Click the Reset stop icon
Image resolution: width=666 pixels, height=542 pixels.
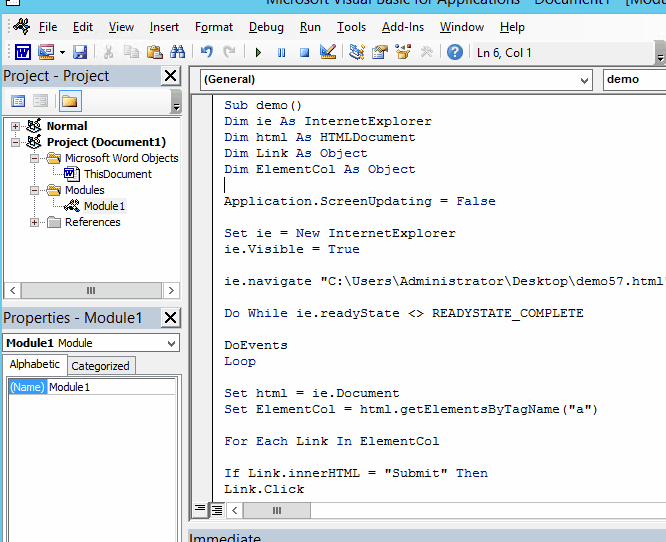point(304,53)
